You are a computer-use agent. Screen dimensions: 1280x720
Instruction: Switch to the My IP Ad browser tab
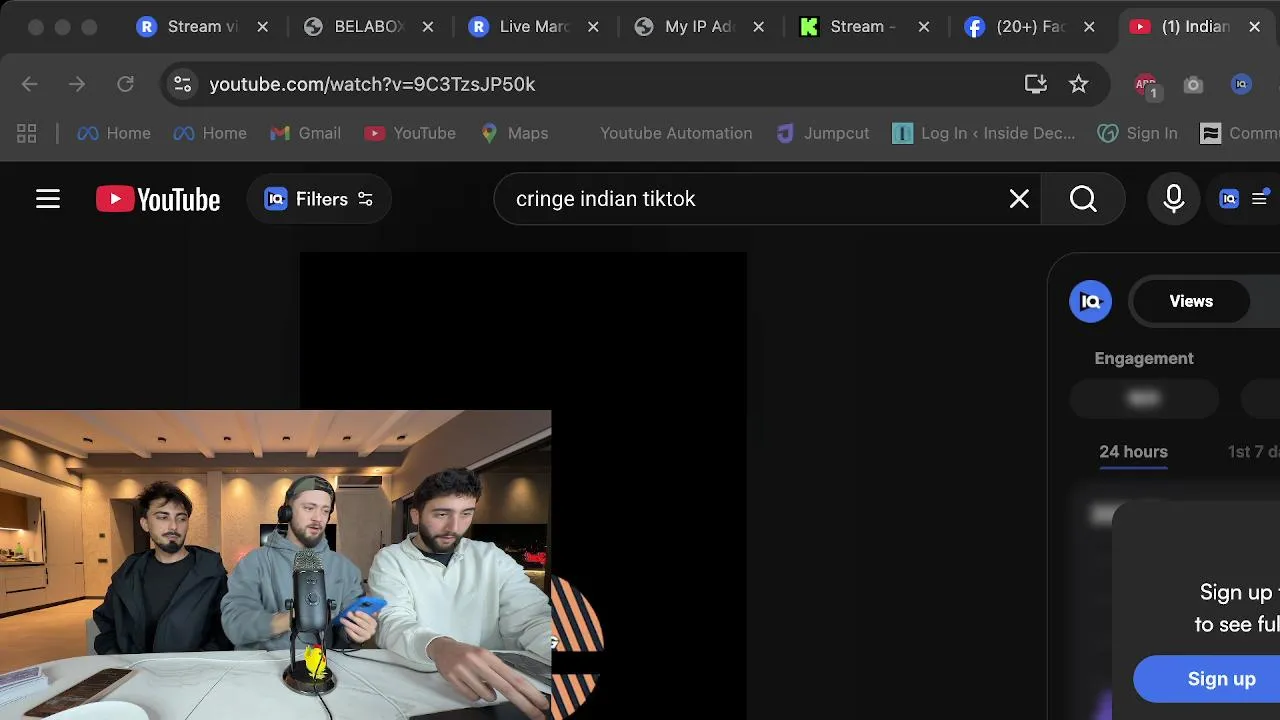(698, 27)
